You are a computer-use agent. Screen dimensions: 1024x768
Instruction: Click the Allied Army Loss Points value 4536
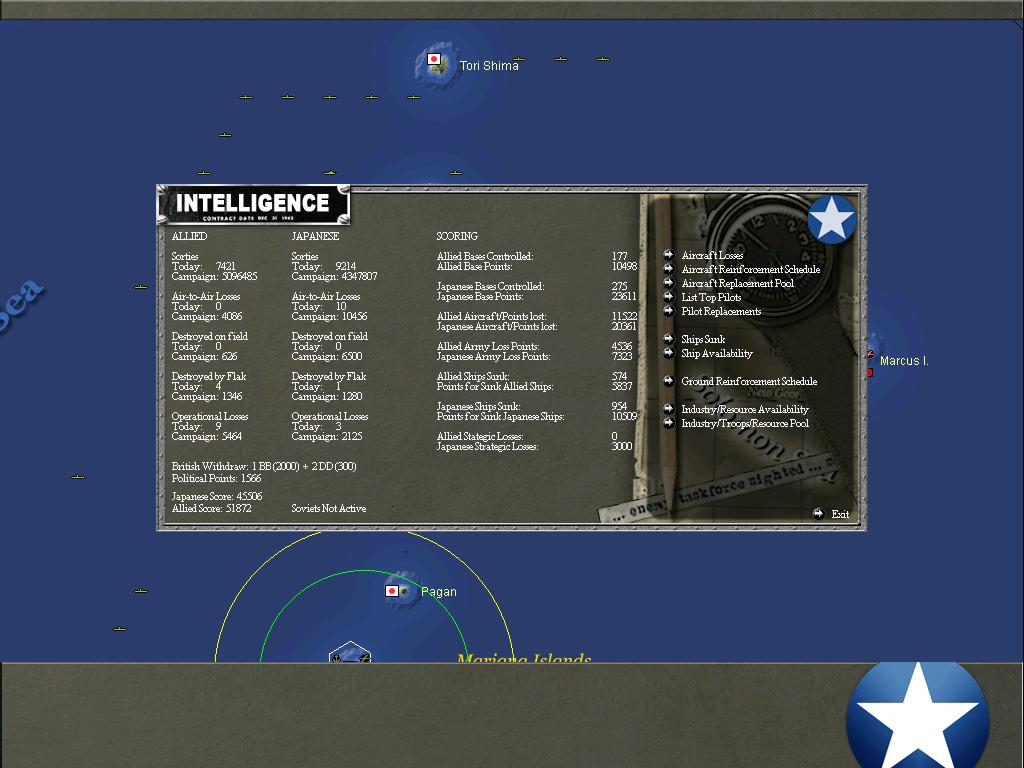[621, 346]
